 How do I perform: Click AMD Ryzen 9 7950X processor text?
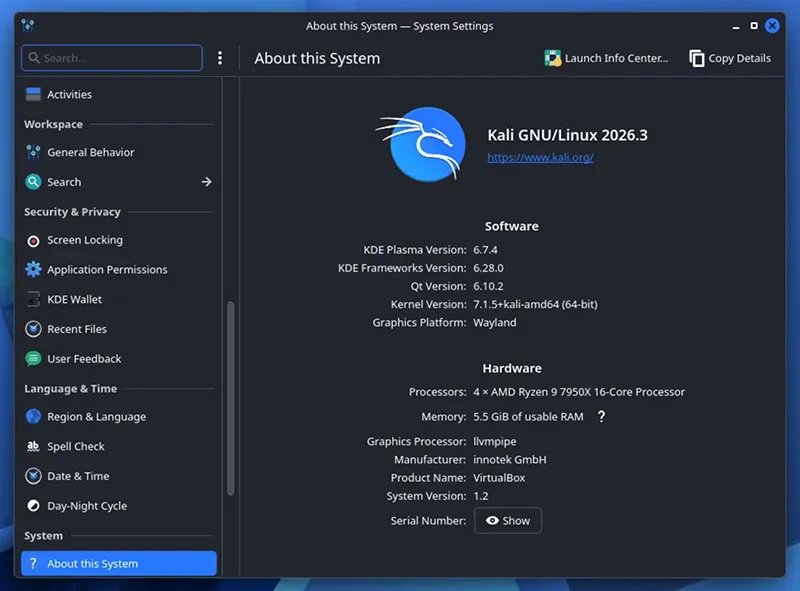[x=579, y=392]
